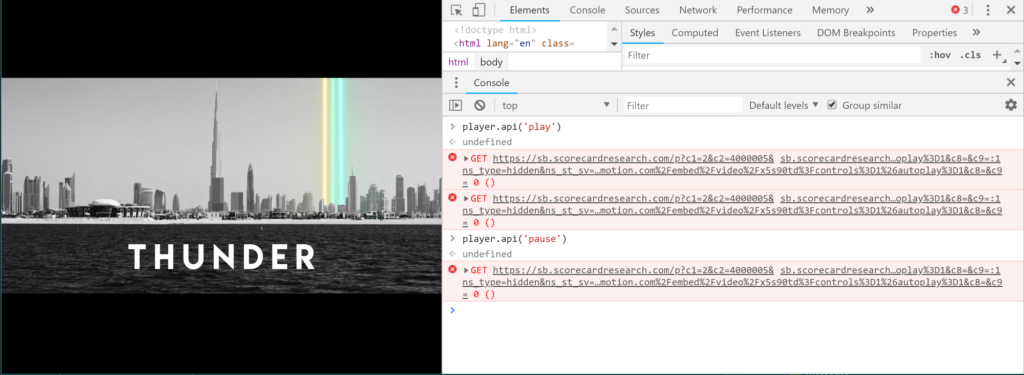Expand the second GET error entry
The image size is (1024, 375).
(467, 198)
